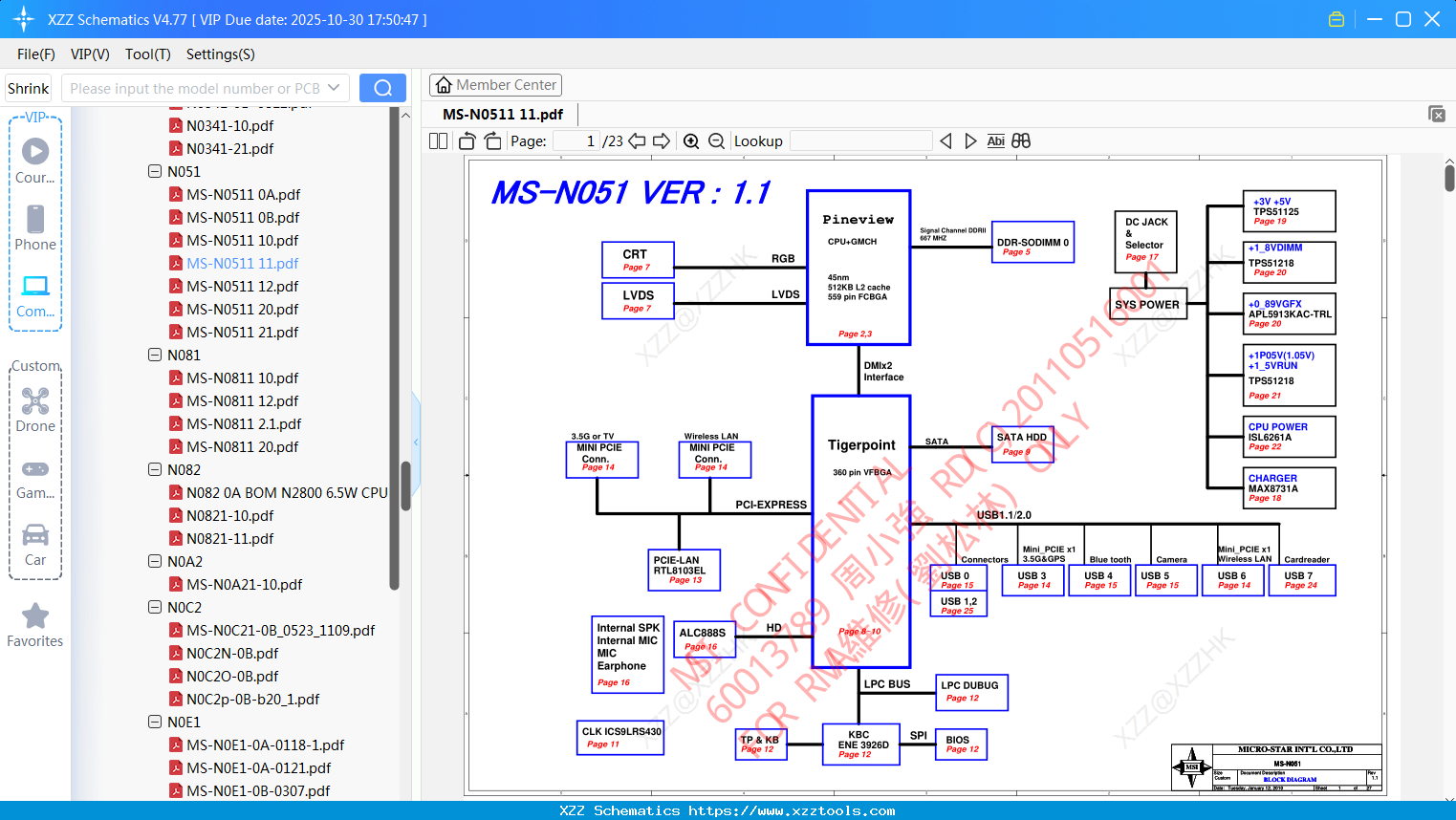The width and height of the screenshot is (1456, 820).
Task: Zoom out of the schematic
Action: [716, 141]
